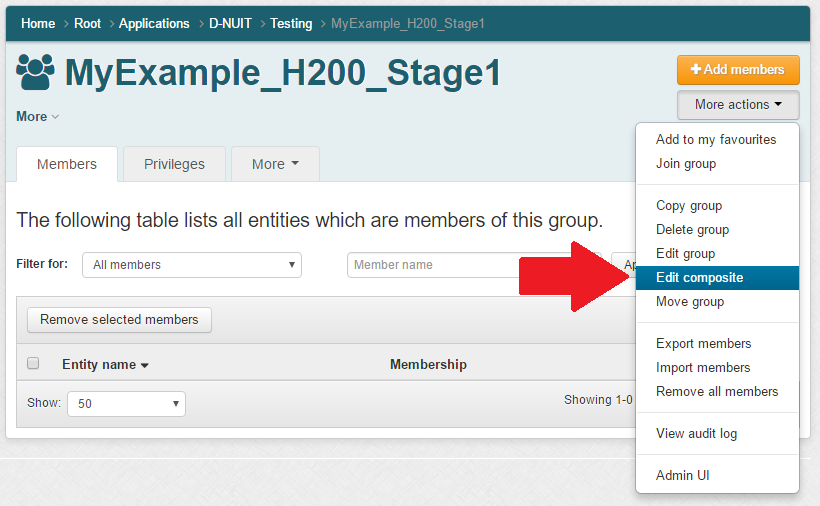This screenshot has width=820, height=506.
Task: Go to Home in the breadcrumb
Action: pos(38,23)
